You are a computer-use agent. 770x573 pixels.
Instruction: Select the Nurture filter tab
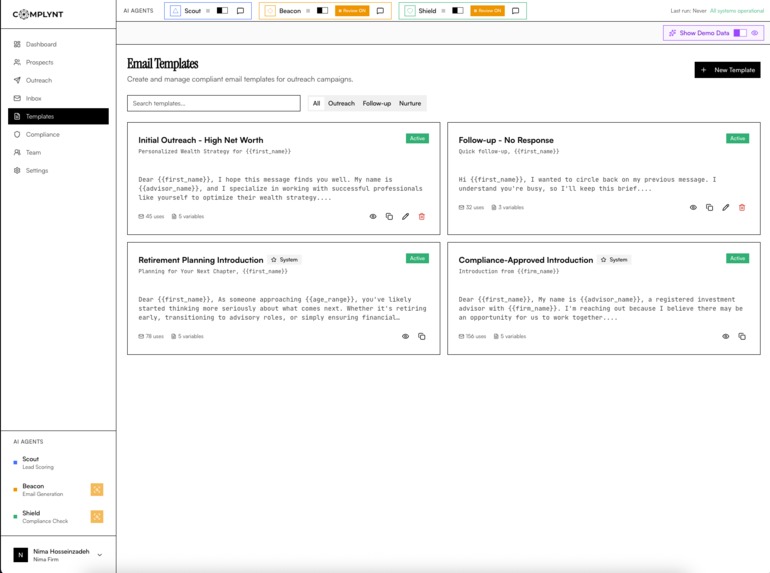pos(410,104)
